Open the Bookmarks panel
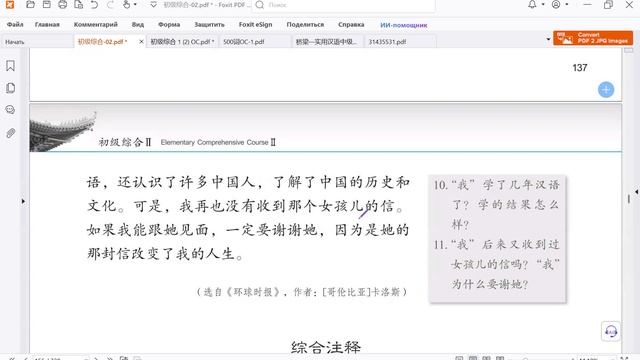 click(x=11, y=66)
